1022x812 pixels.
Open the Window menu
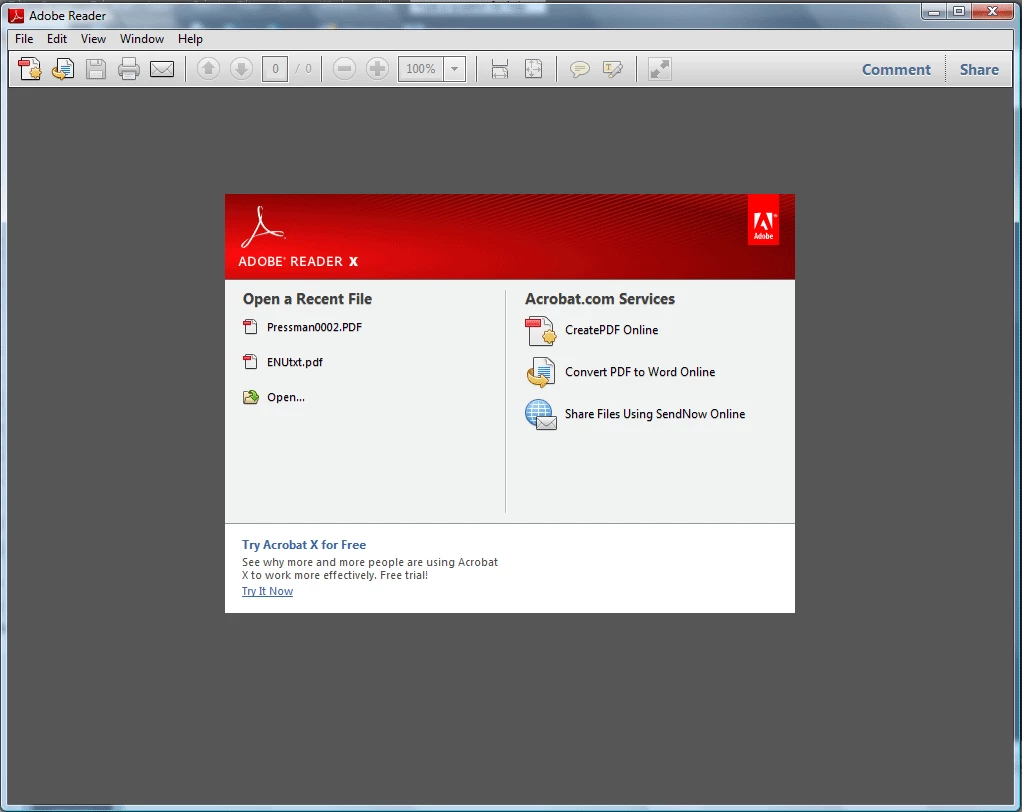(141, 39)
